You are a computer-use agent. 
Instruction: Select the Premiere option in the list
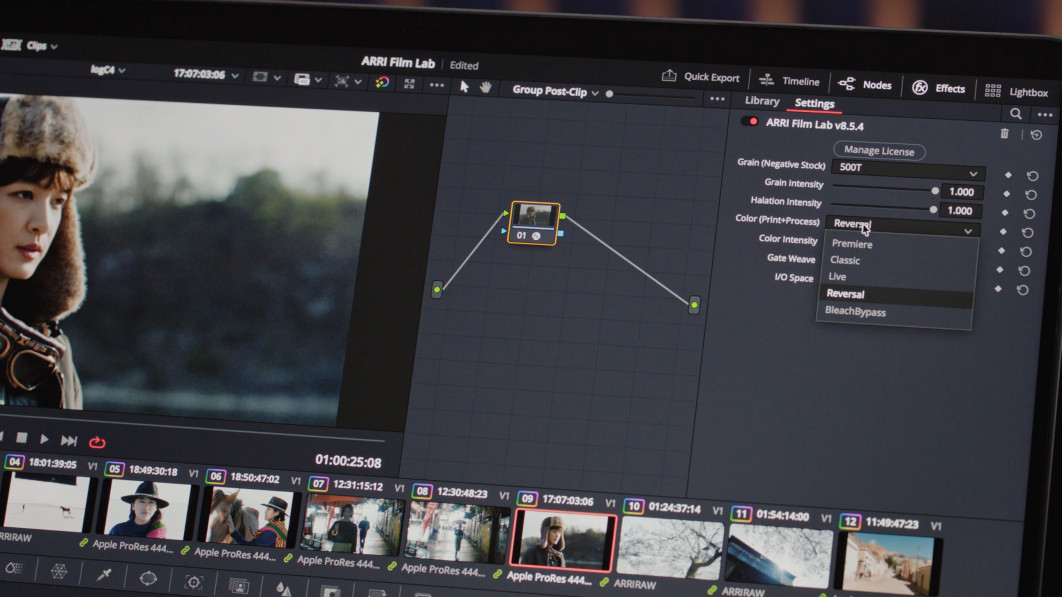851,244
